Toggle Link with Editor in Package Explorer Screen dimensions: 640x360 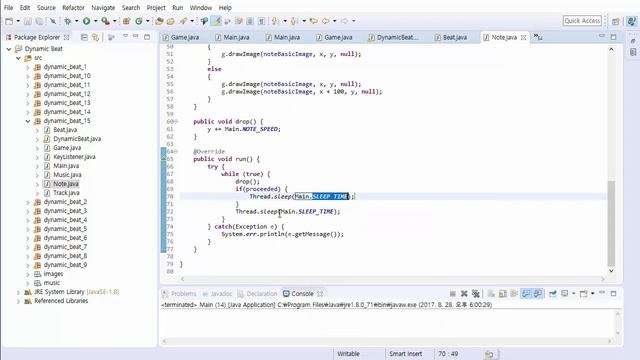(96, 37)
